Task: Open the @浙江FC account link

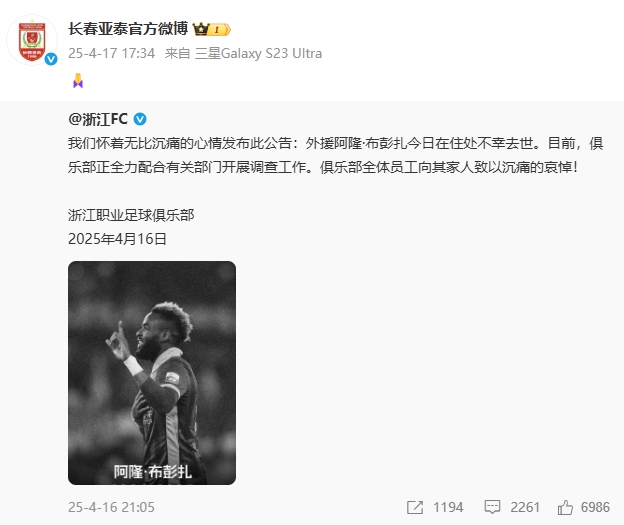Action: point(98,119)
